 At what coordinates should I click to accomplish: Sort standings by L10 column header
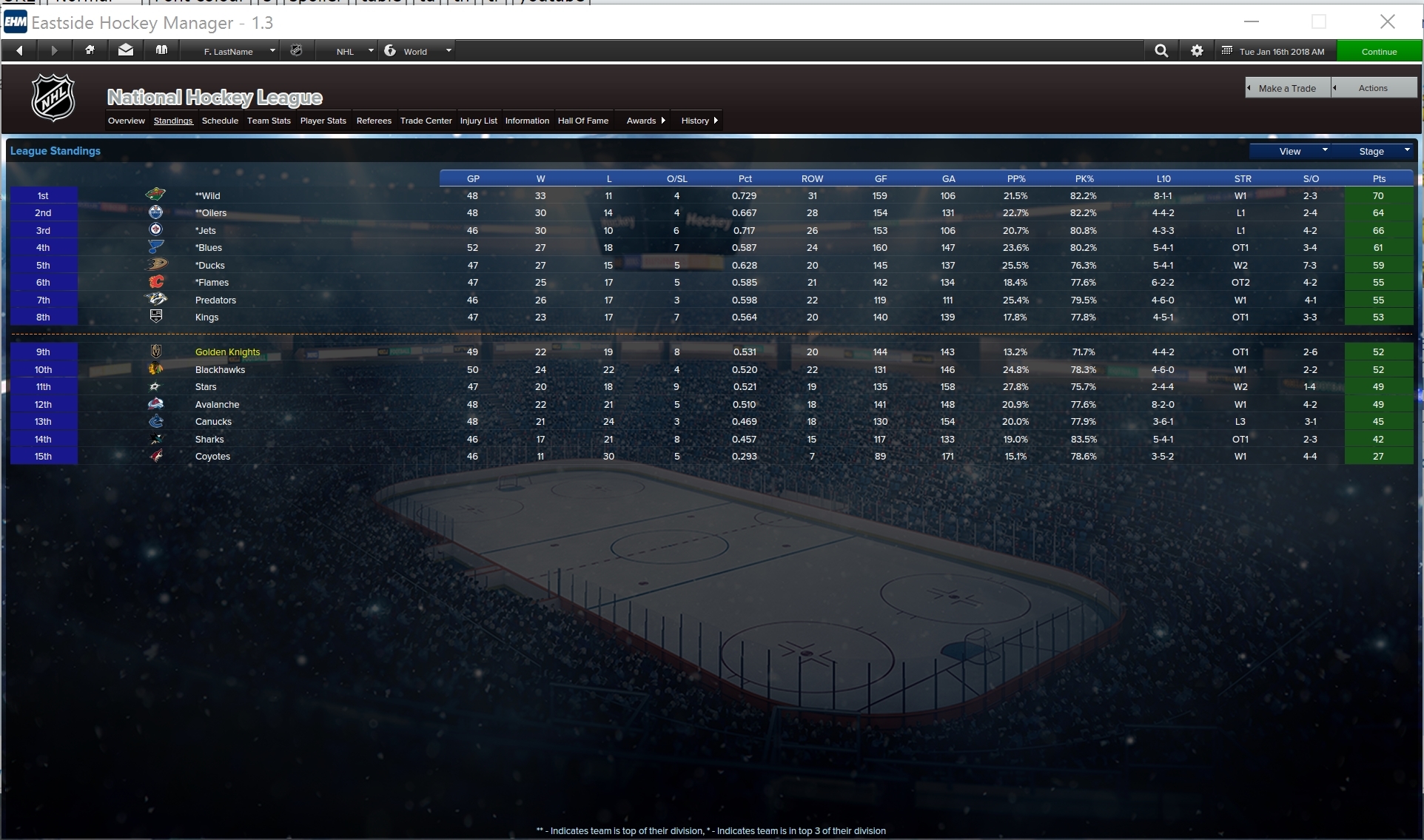pos(1163,178)
